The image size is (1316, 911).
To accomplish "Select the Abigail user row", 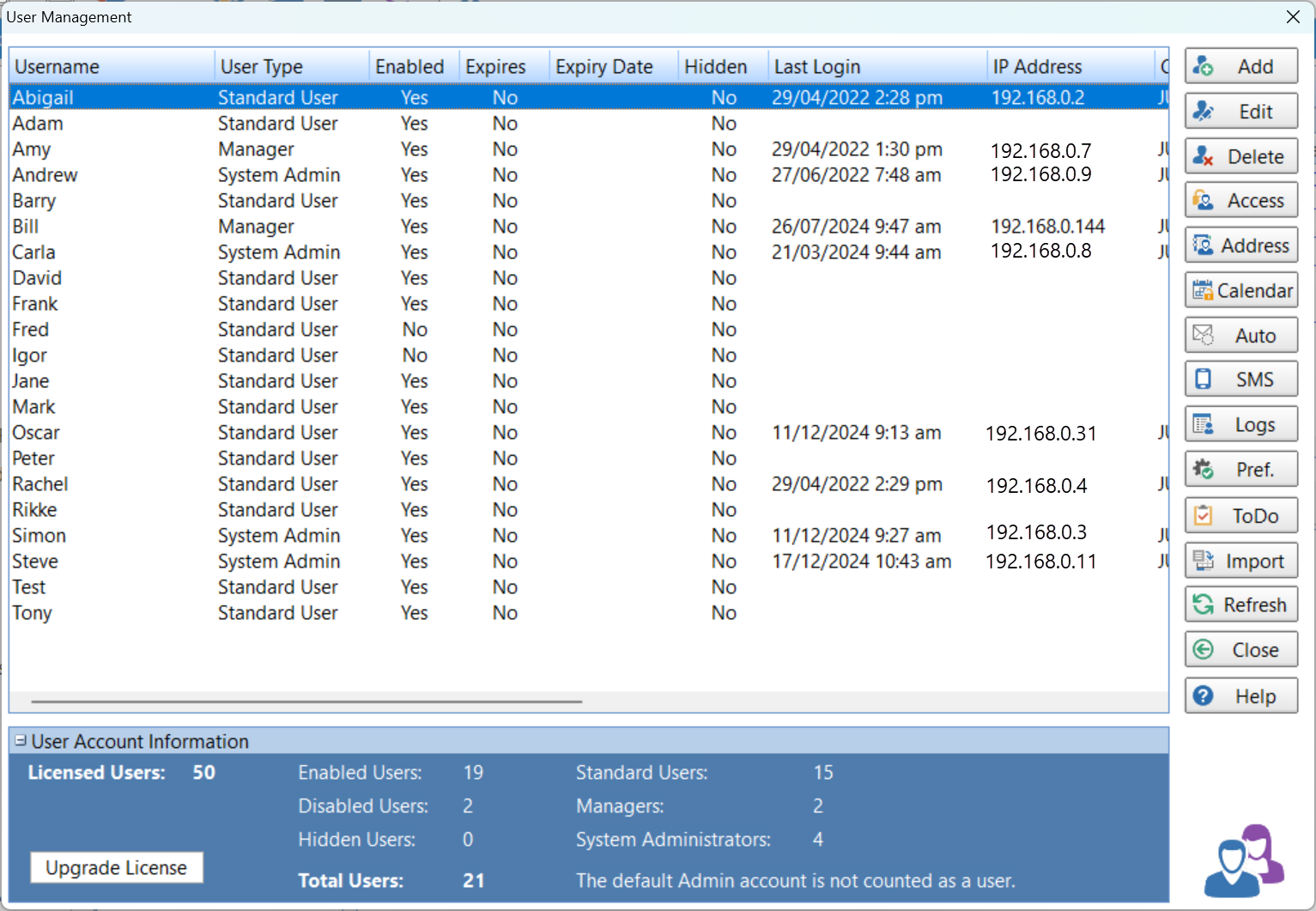I will 589,97.
